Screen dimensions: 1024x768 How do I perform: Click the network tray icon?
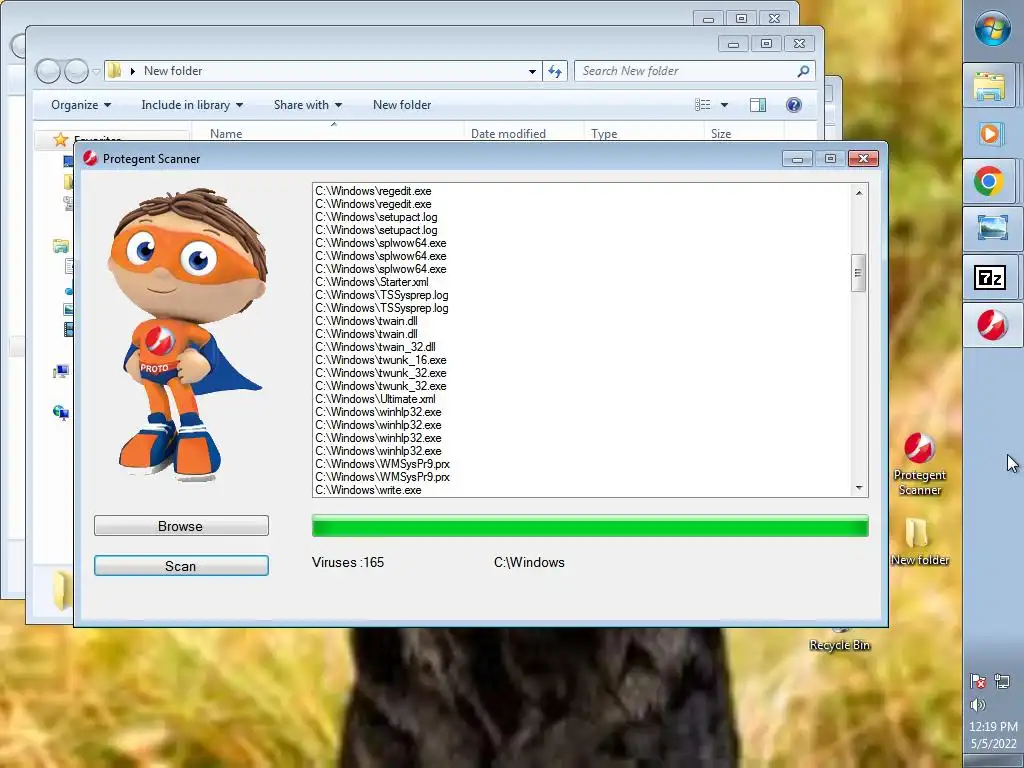coord(1002,681)
